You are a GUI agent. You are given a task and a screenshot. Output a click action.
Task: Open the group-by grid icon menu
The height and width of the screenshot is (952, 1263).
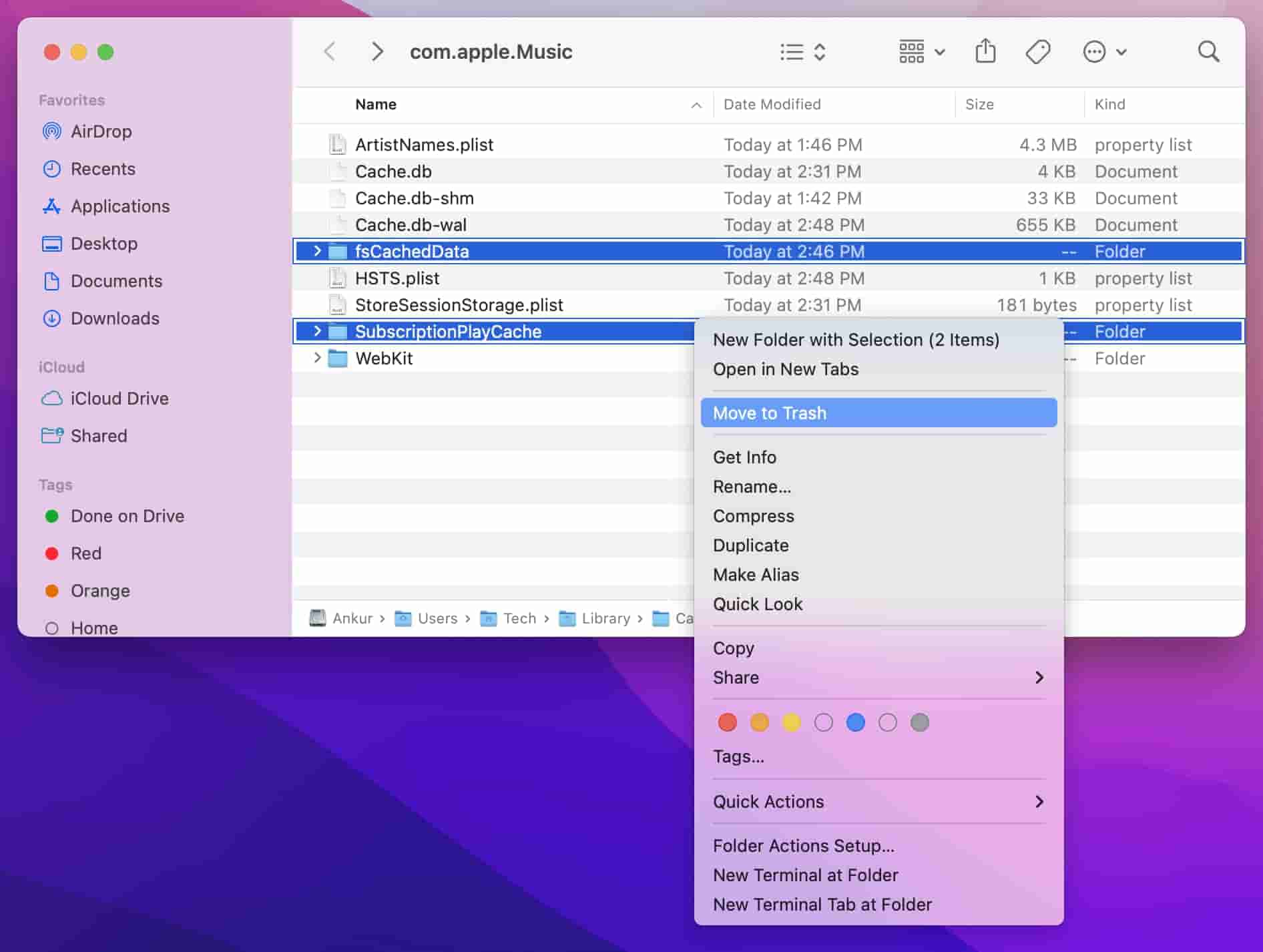point(921,51)
